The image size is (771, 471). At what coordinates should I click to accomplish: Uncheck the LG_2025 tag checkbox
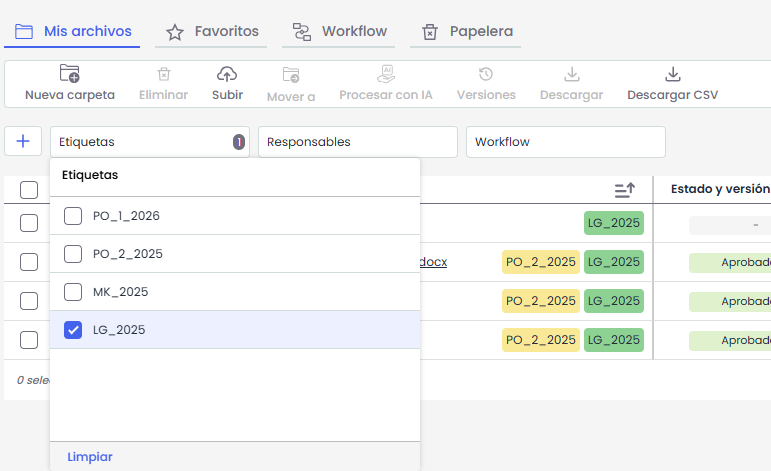pyautogui.click(x=73, y=330)
